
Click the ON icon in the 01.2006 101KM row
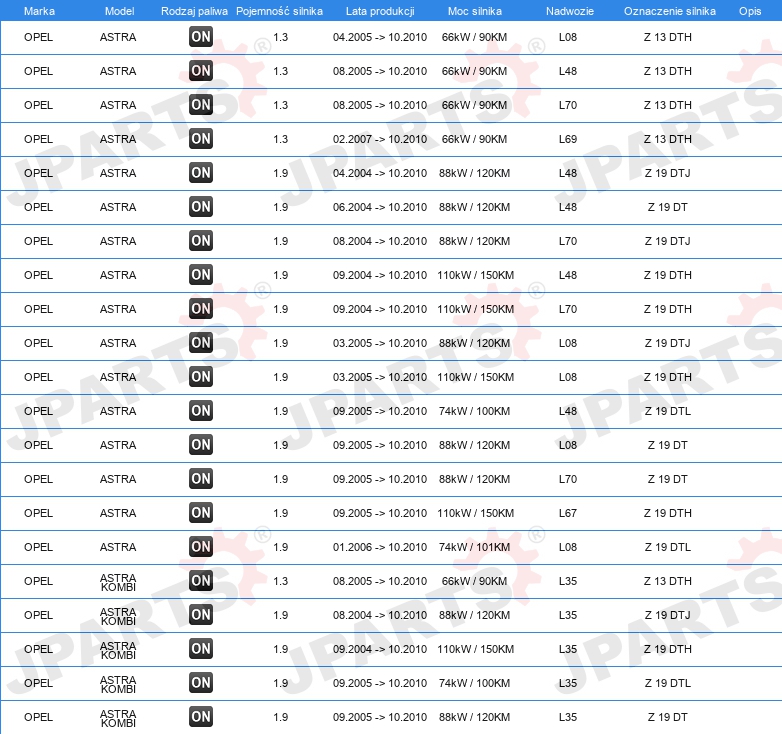(201, 547)
